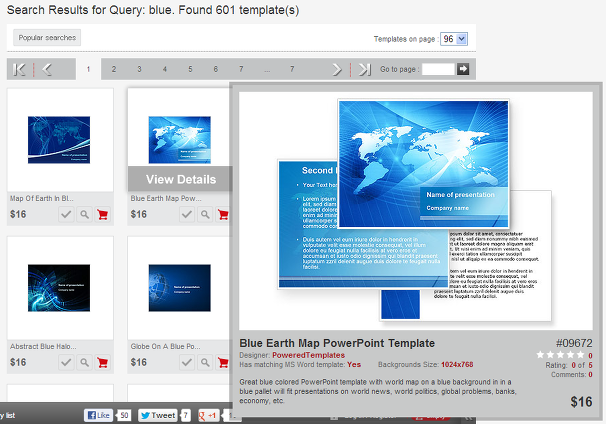This screenshot has height=424, width=606.
Task: Checkmark icon for Map Of Earth In Bl...
Action: 66,214
